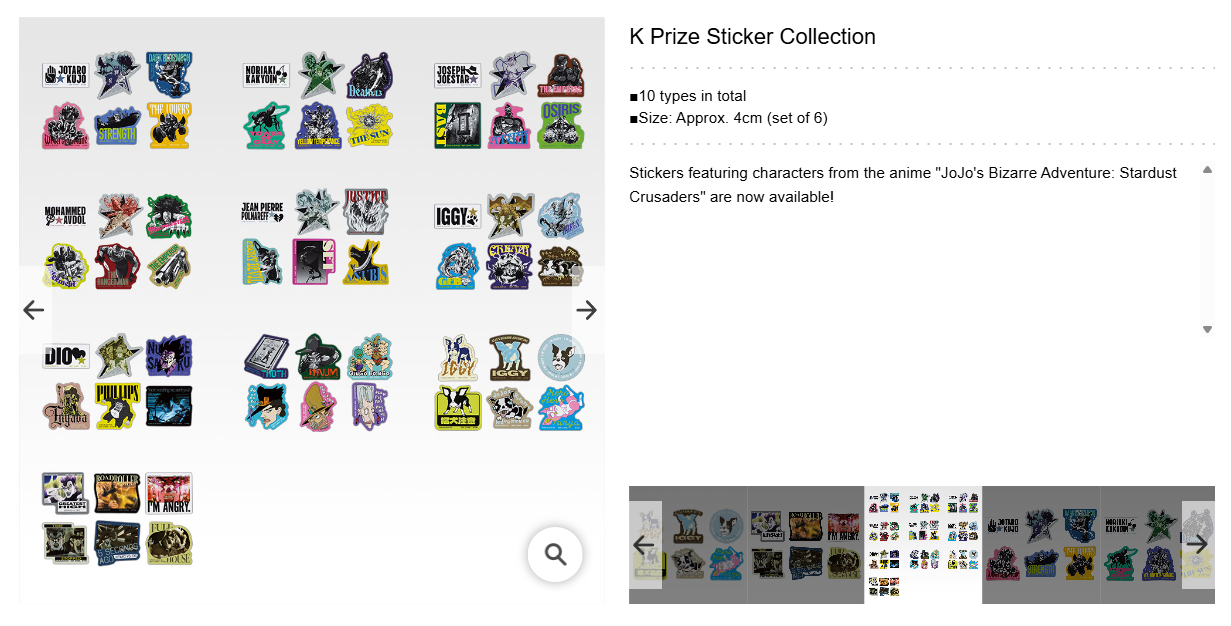The image size is (1231, 626).
Task: Click the K Prize Sticker Collection heading
Action: [752, 37]
